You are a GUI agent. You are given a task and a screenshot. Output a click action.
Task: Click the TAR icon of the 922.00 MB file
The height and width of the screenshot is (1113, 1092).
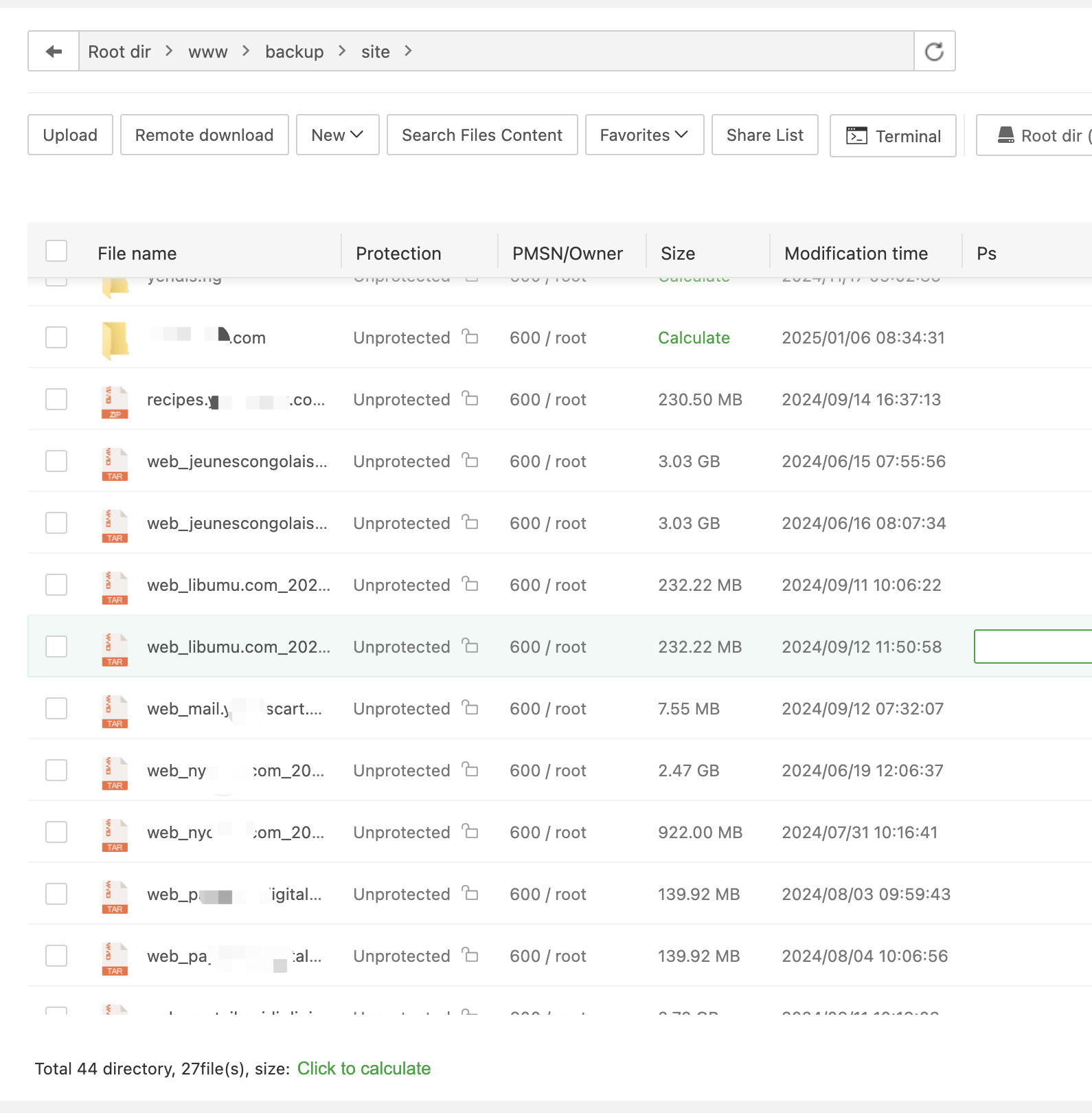click(115, 835)
